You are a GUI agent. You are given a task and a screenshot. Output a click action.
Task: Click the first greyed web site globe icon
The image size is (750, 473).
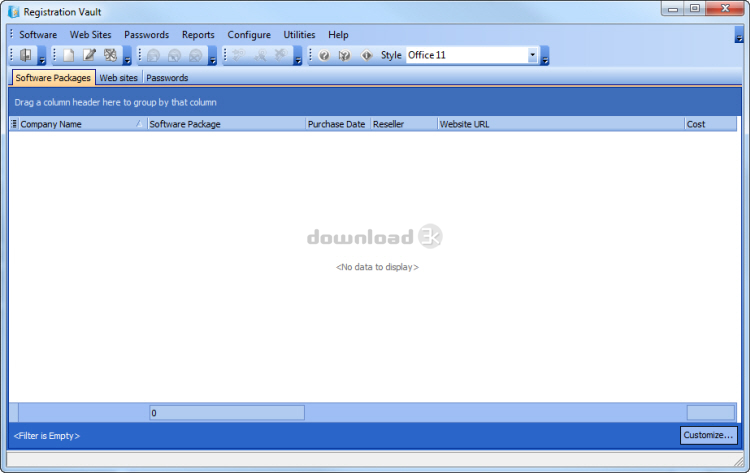coord(154,56)
